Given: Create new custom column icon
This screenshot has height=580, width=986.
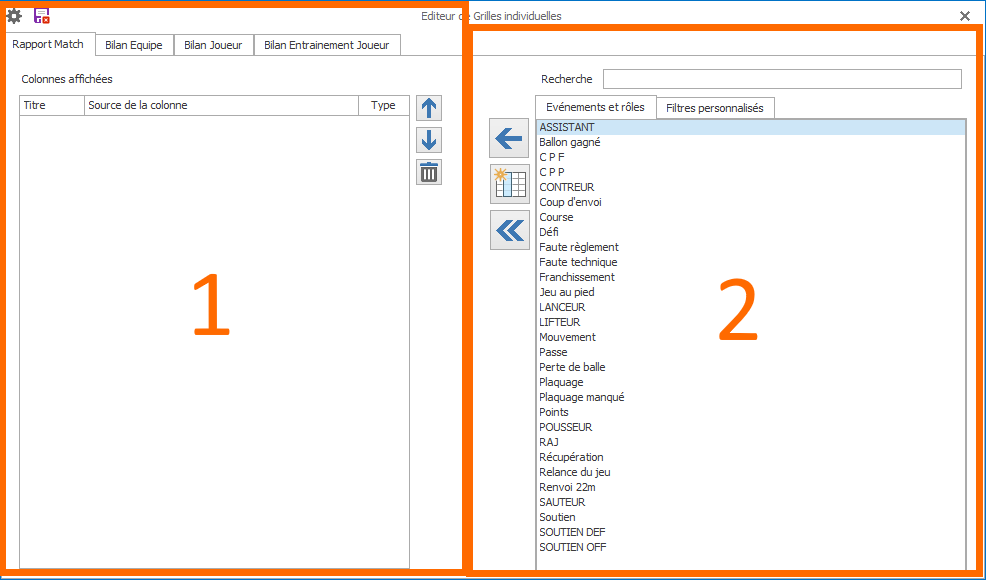Looking at the screenshot, I should point(509,184).
